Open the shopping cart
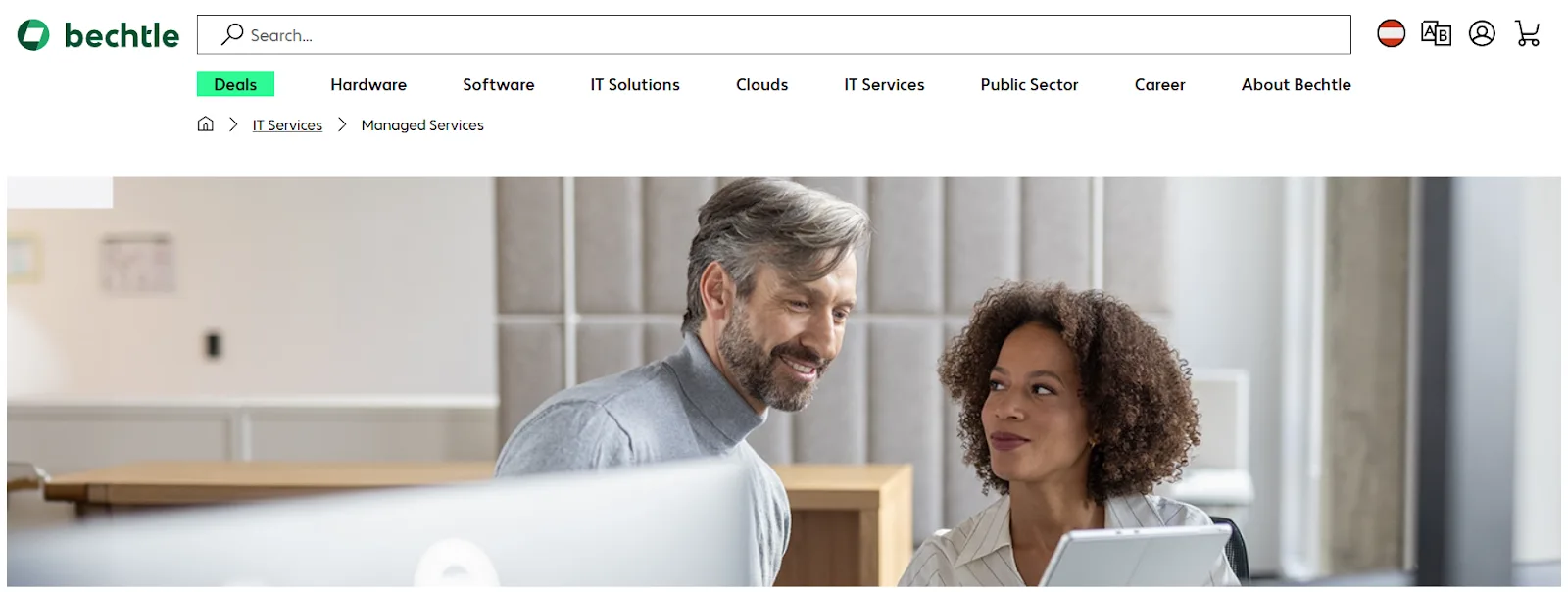This screenshot has width=1568, height=592. pyautogui.click(x=1527, y=33)
